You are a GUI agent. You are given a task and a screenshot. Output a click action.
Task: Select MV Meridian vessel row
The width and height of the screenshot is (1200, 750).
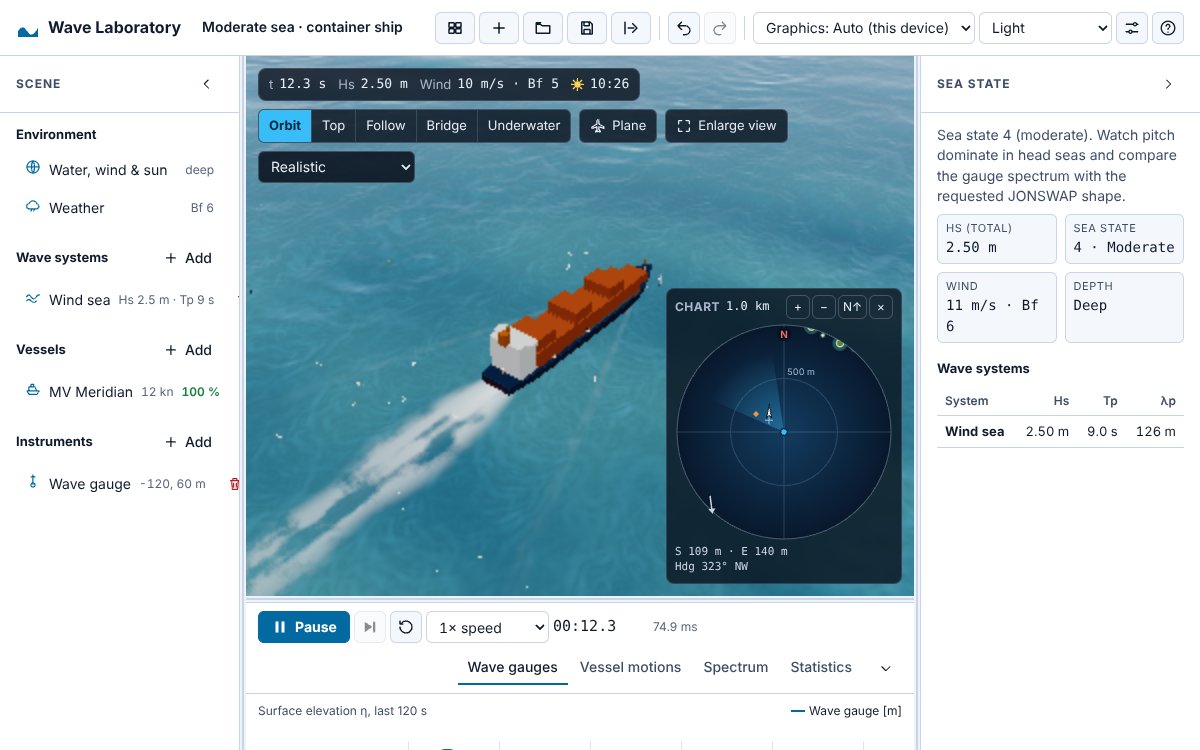tap(120, 392)
